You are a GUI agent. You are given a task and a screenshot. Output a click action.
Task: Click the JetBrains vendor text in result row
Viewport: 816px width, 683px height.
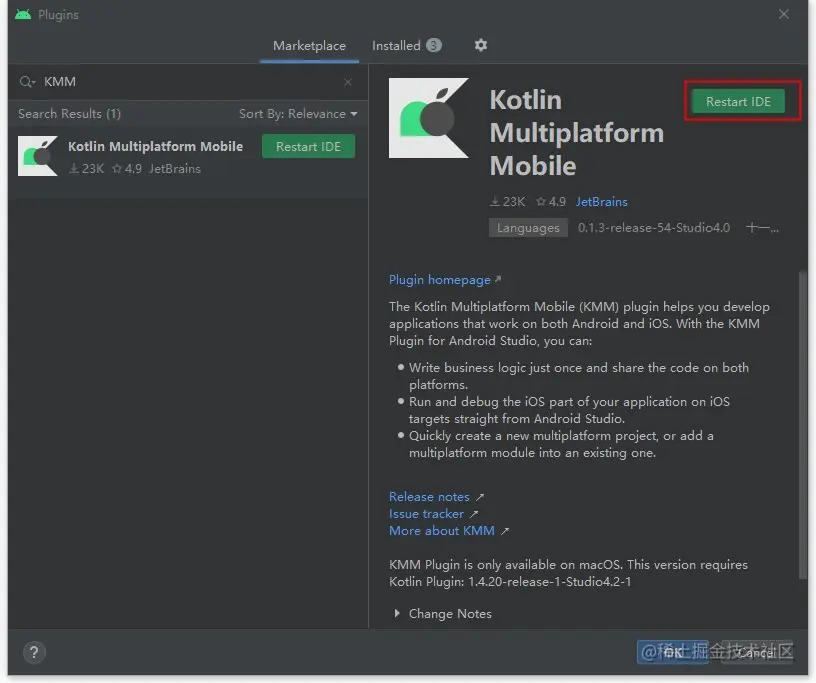(175, 169)
